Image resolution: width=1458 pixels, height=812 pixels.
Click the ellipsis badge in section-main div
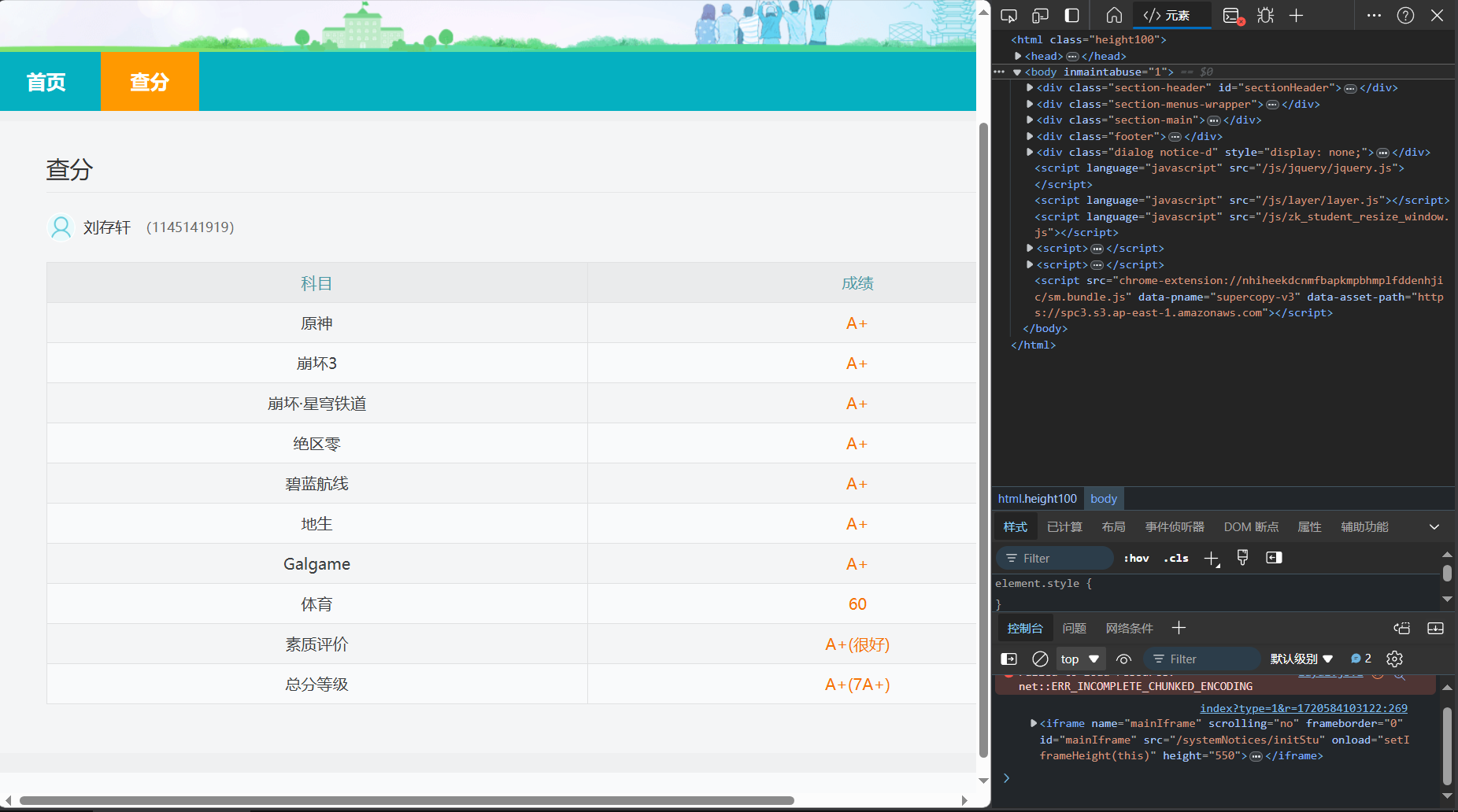coord(1214,120)
